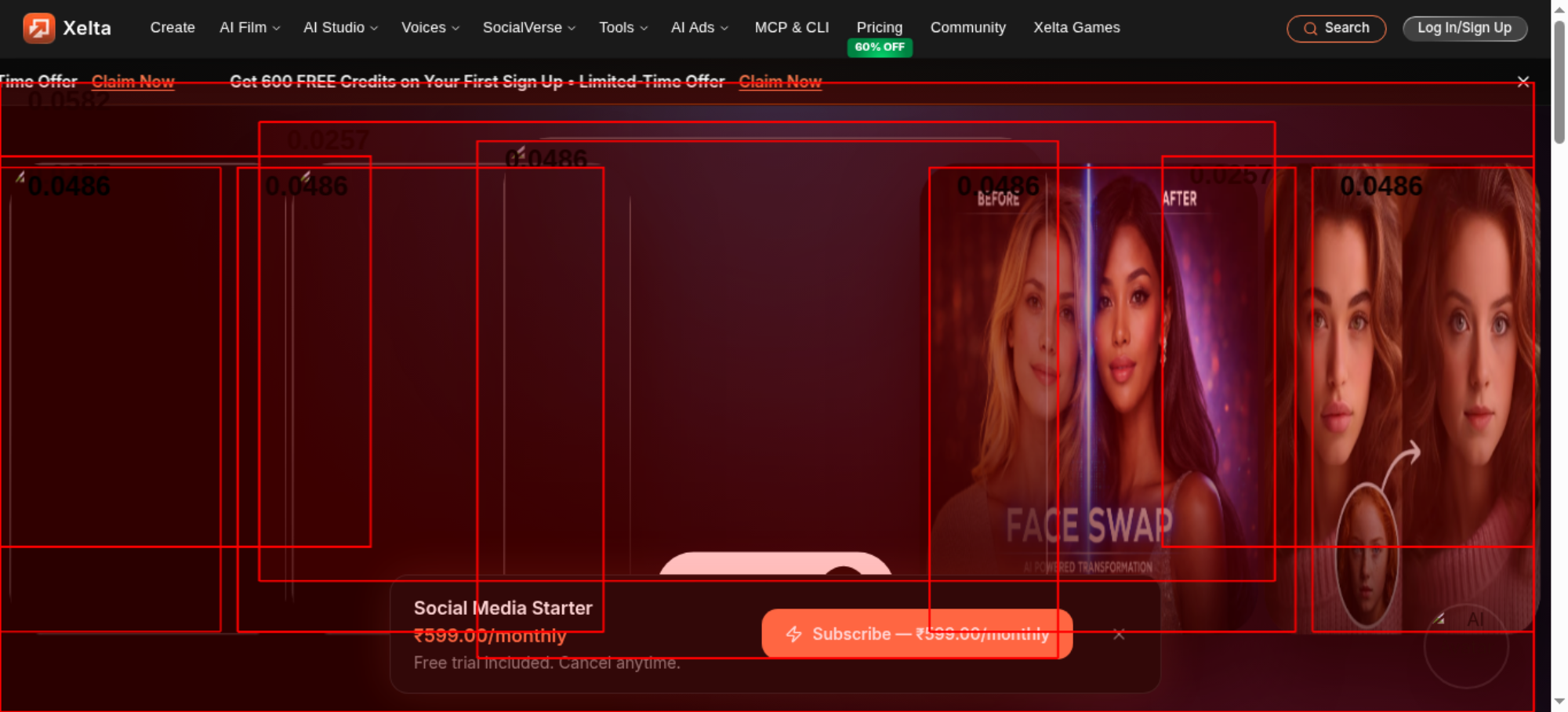Open the Pricing page
This screenshot has width=1568, height=712.
pyautogui.click(x=880, y=27)
